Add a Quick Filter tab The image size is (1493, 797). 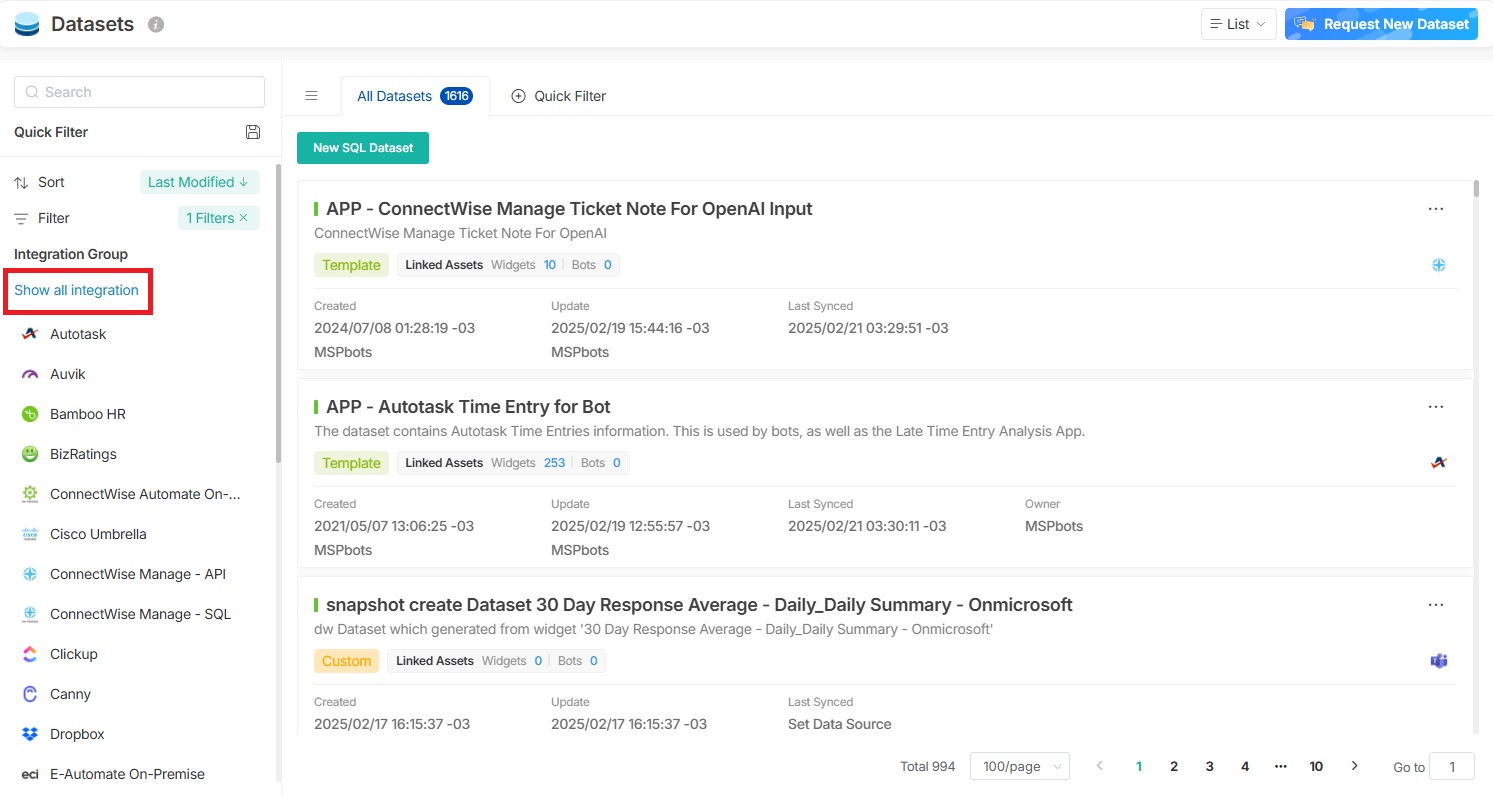(559, 96)
